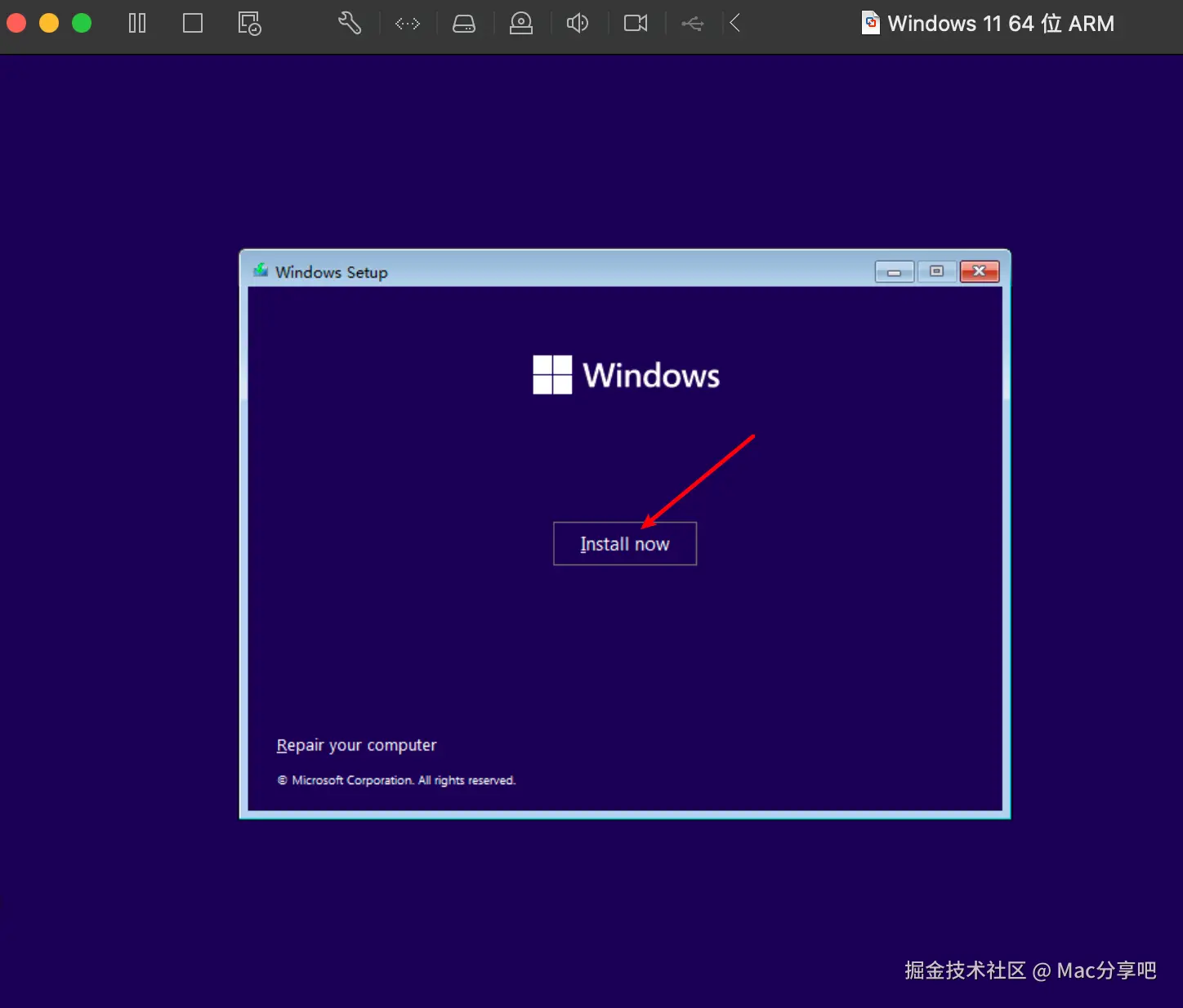The height and width of the screenshot is (1008, 1183).
Task: Click the CD/DVD drive icon
Action: [x=521, y=23]
